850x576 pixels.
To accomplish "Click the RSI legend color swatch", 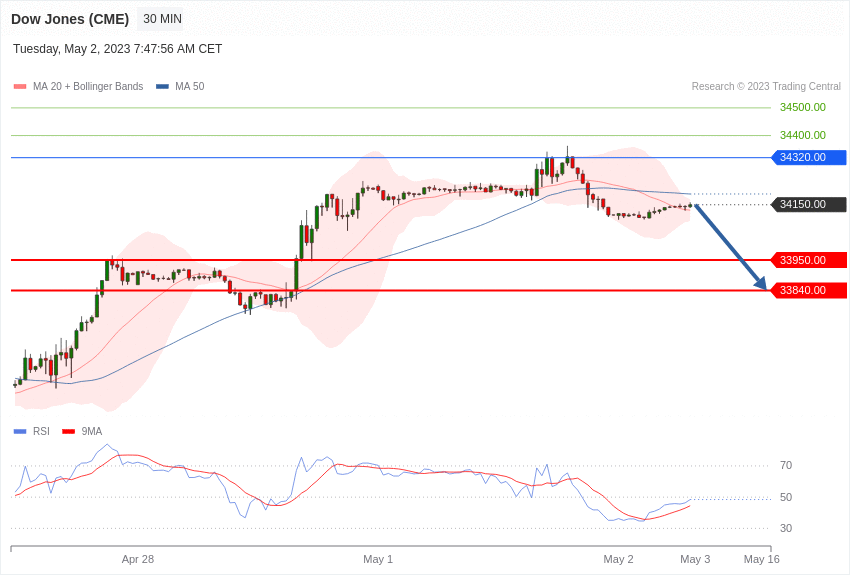I will pos(20,431).
